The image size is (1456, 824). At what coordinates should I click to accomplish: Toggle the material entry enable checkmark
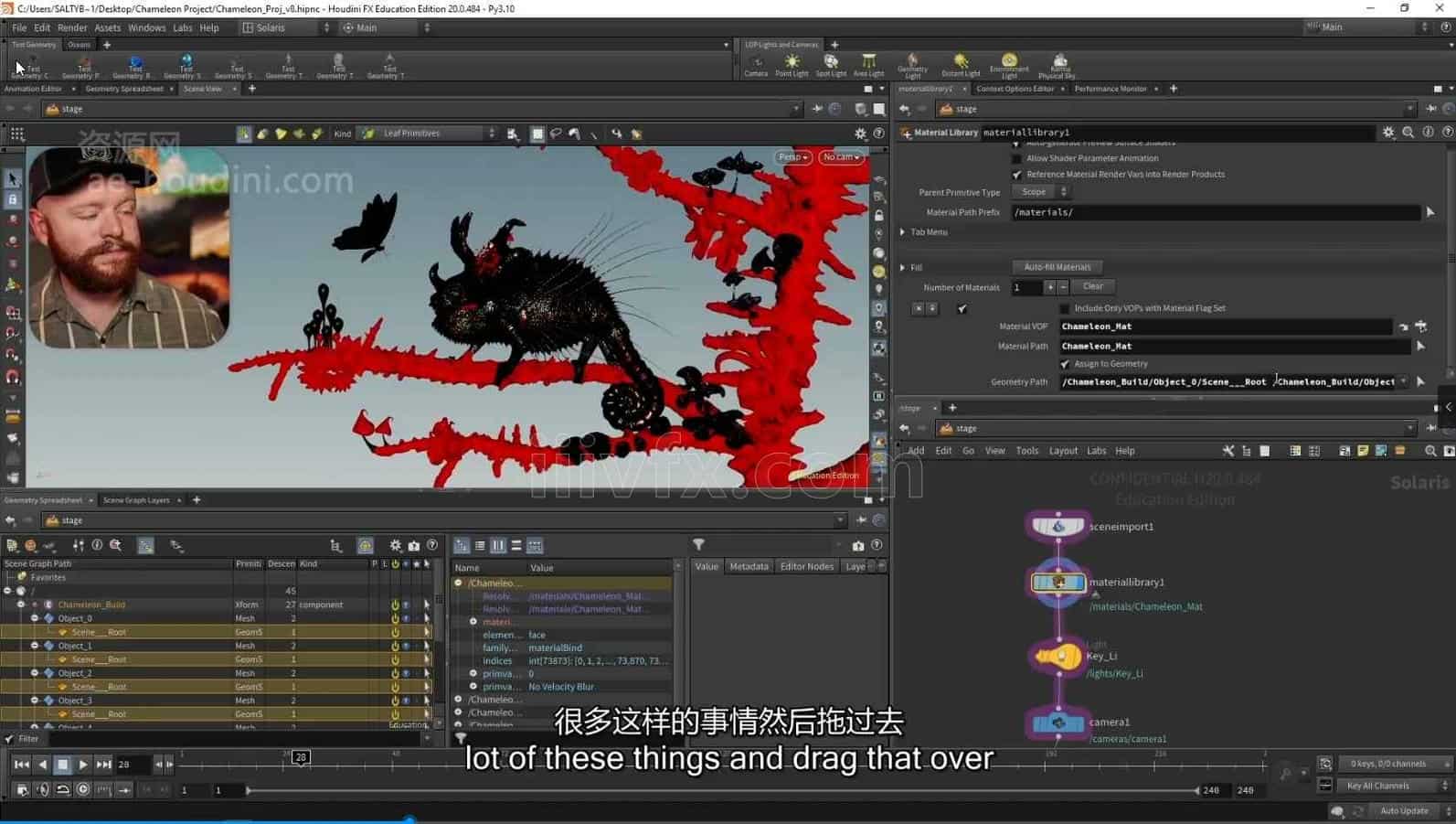coord(962,309)
